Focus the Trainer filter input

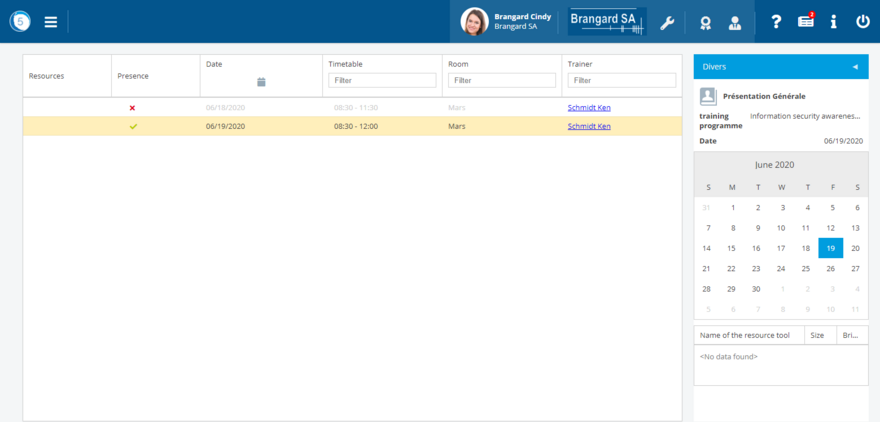point(621,80)
